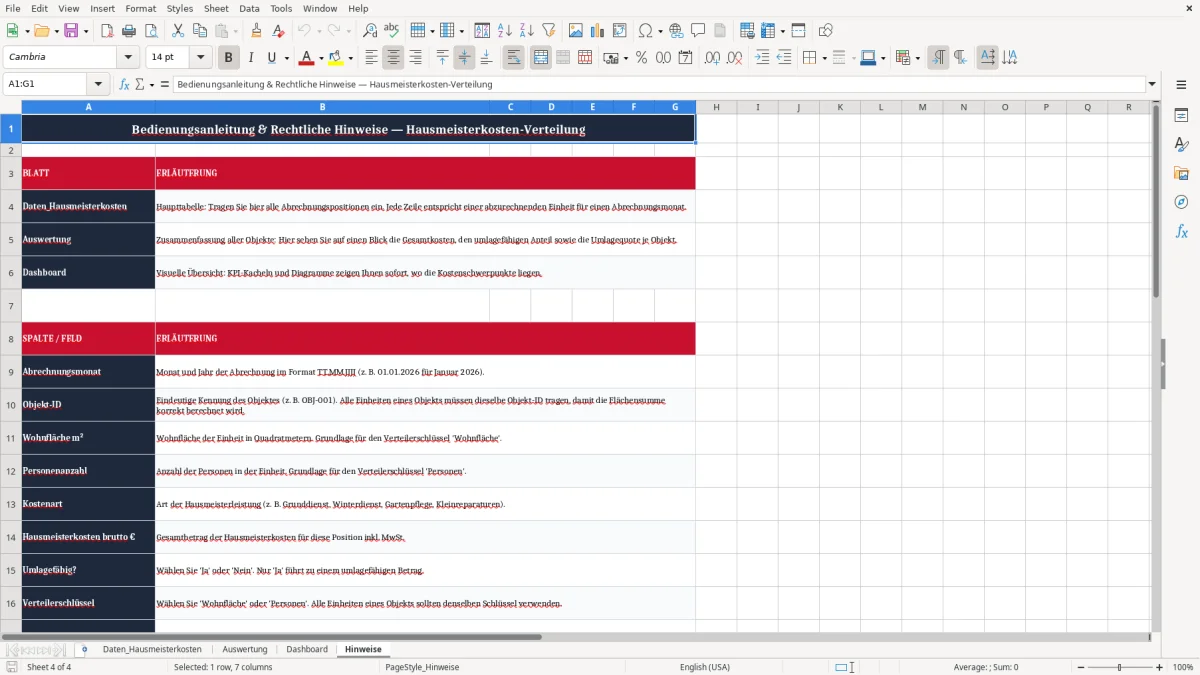This screenshot has height=675, width=1200.
Task: Add a decimal place
Action: (713, 58)
